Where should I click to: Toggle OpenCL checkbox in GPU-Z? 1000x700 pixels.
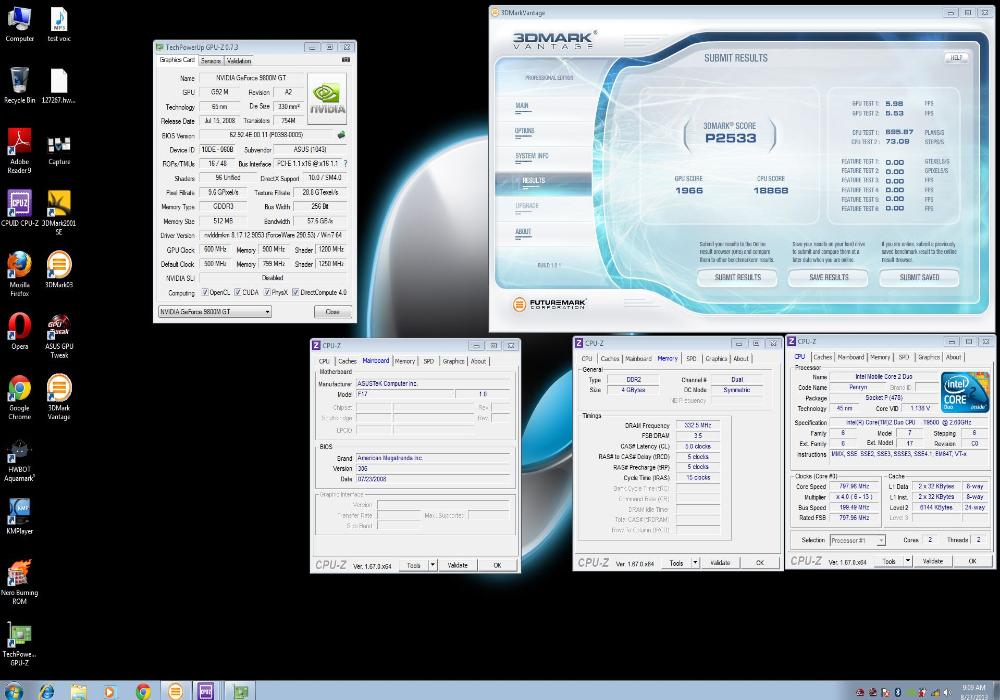click(205, 293)
